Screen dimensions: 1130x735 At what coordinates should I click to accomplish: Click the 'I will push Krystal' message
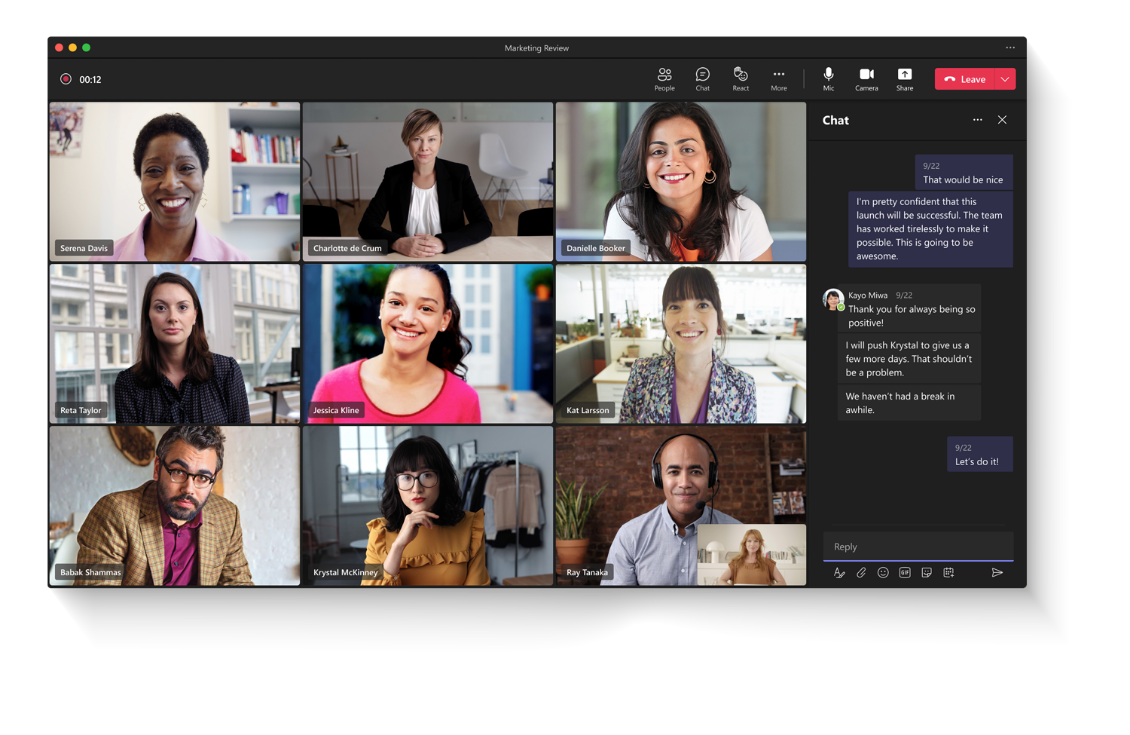point(909,359)
